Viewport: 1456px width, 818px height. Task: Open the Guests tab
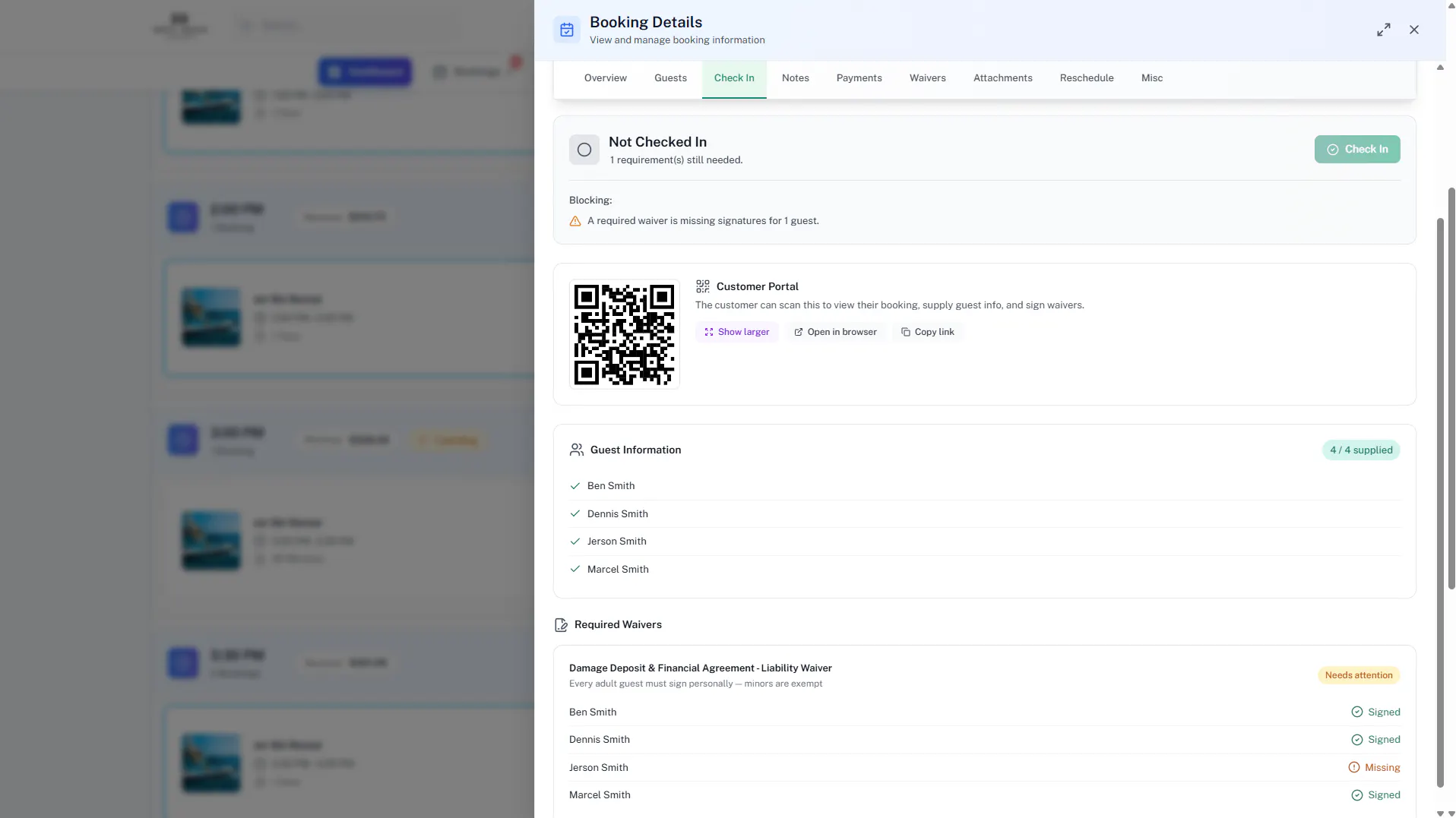670,78
